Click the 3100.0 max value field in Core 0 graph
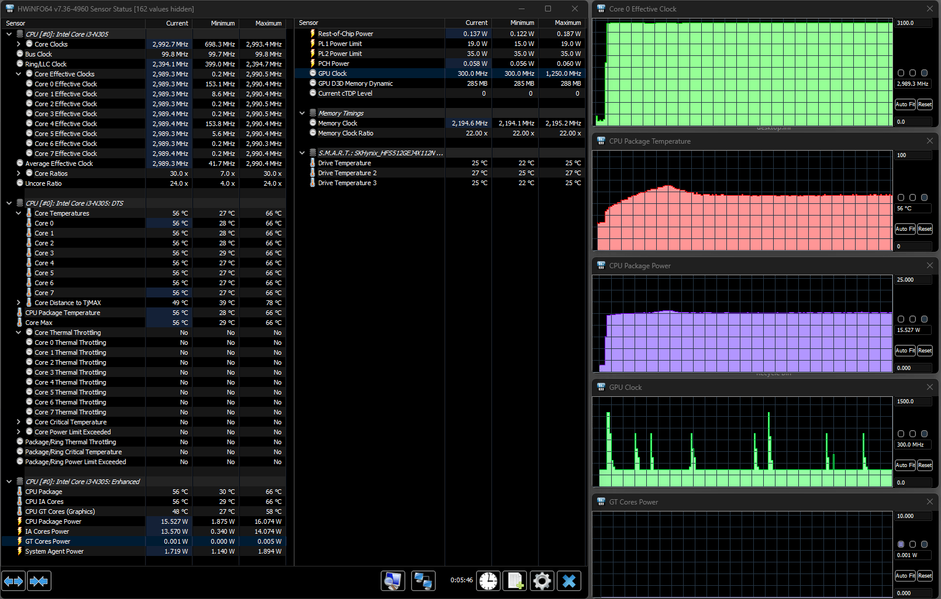This screenshot has height=599, width=941. coord(910,22)
